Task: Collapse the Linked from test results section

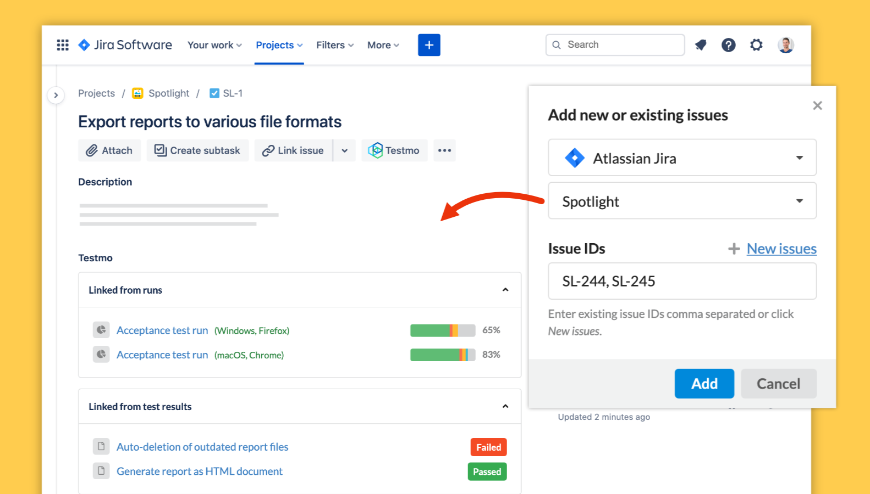Action: click(x=505, y=406)
